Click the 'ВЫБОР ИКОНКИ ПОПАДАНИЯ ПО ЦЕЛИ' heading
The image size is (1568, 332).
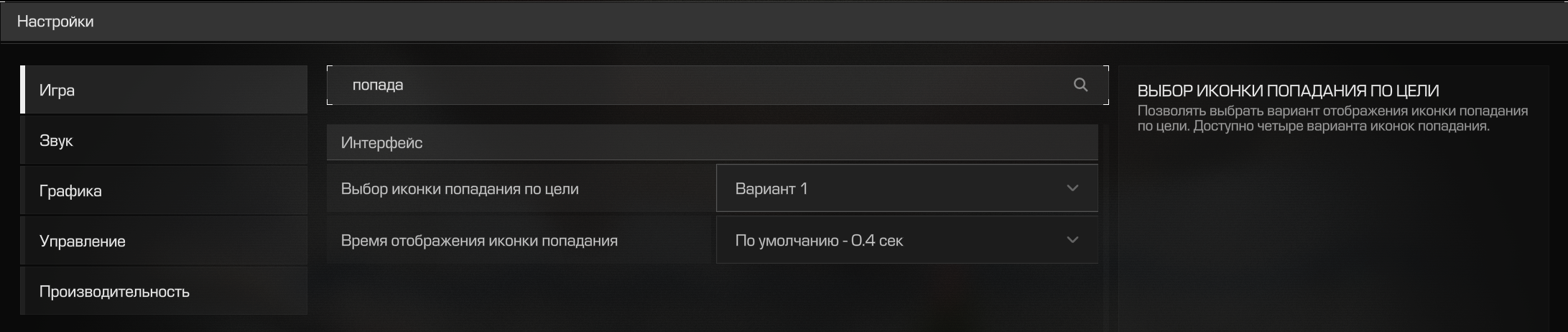pyautogui.click(x=1288, y=91)
